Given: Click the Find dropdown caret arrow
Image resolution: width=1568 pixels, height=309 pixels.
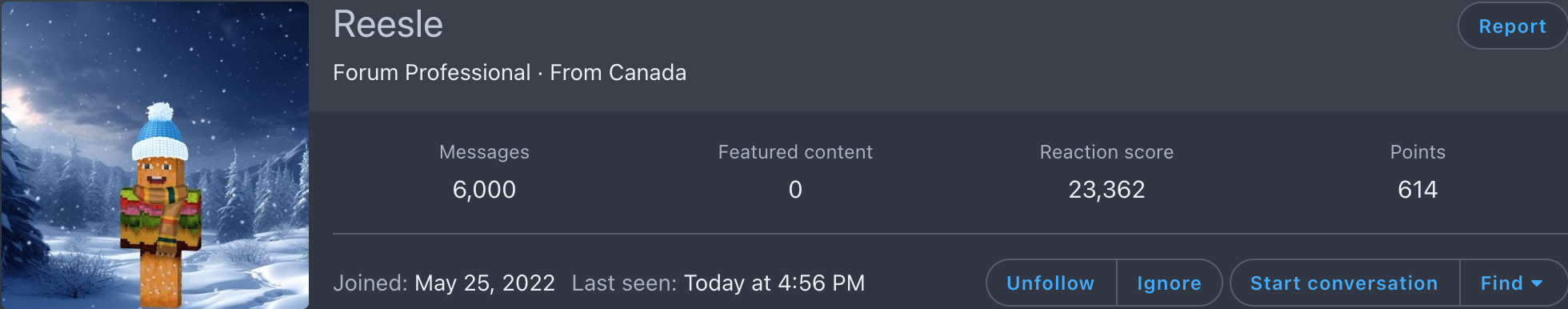Looking at the screenshot, I should 1536,283.
